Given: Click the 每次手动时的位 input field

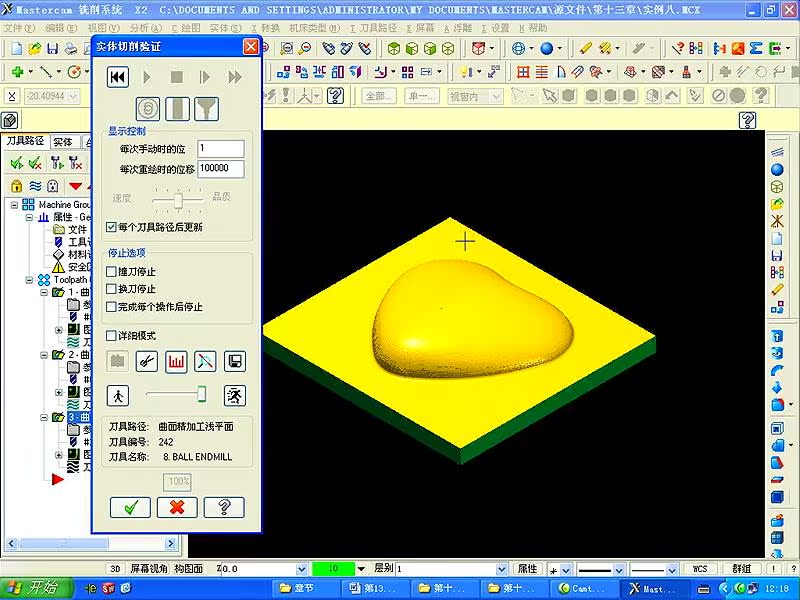Looking at the screenshot, I should 221,148.
